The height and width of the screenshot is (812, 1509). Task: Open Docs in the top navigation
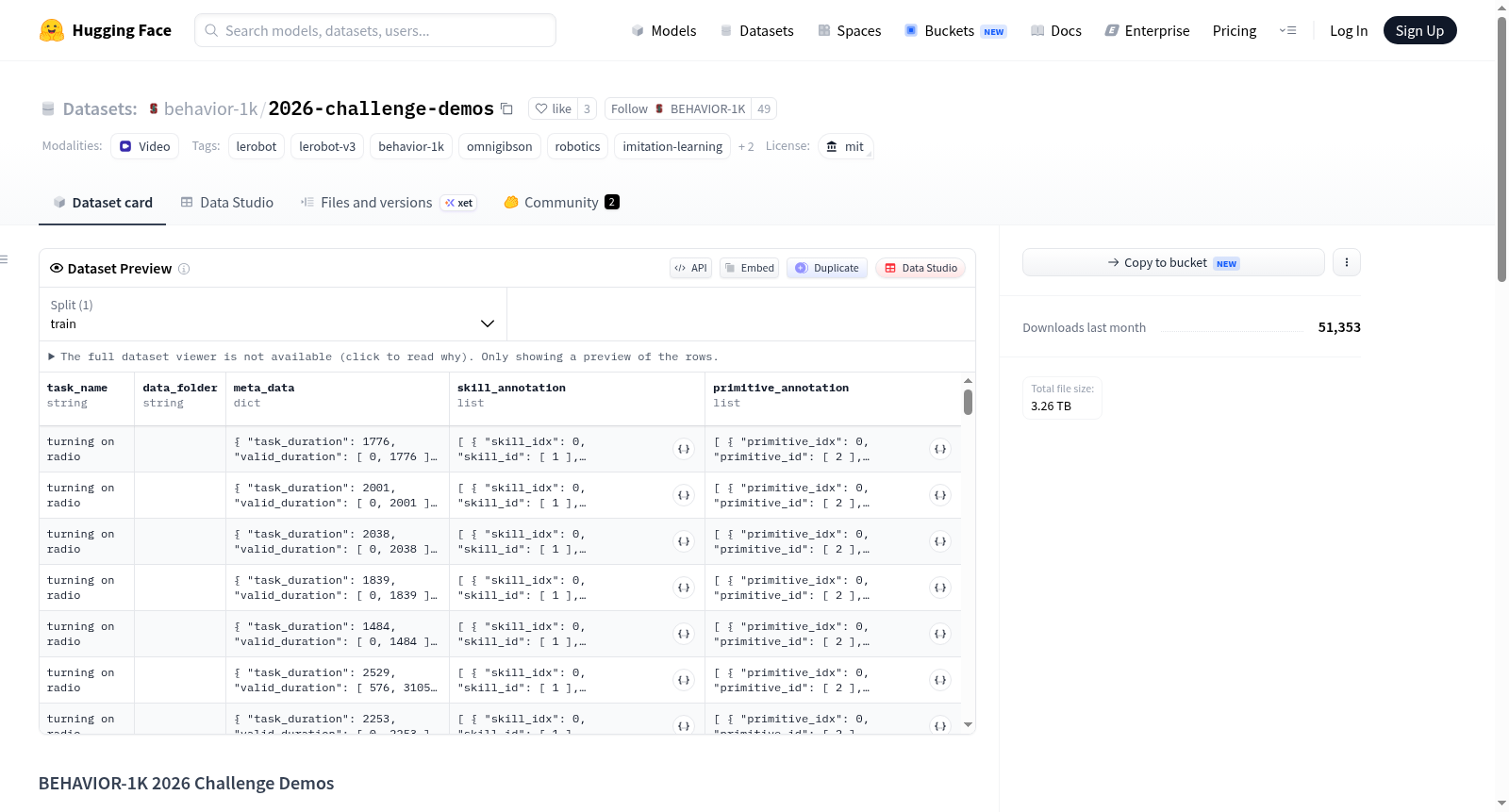(1056, 30)
